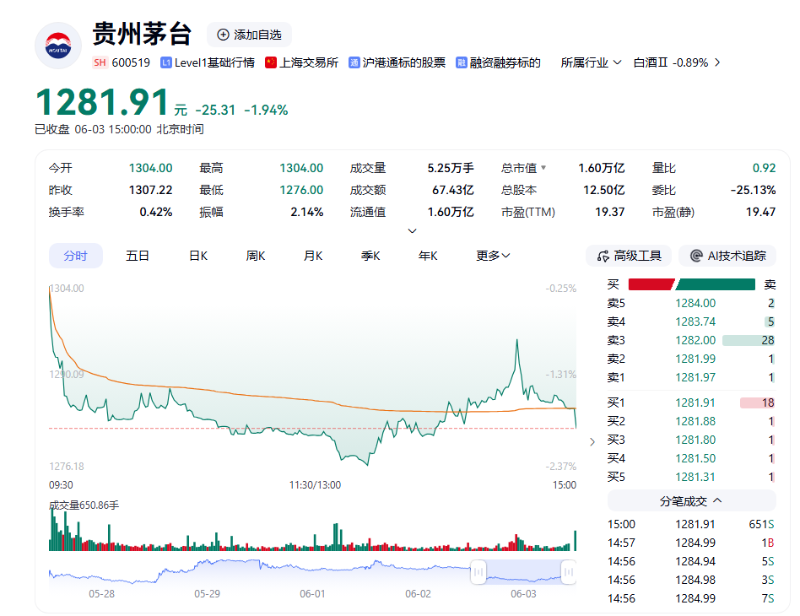
Task: Click the arrow right of 白酒II -0.89%
Action: 717,63
